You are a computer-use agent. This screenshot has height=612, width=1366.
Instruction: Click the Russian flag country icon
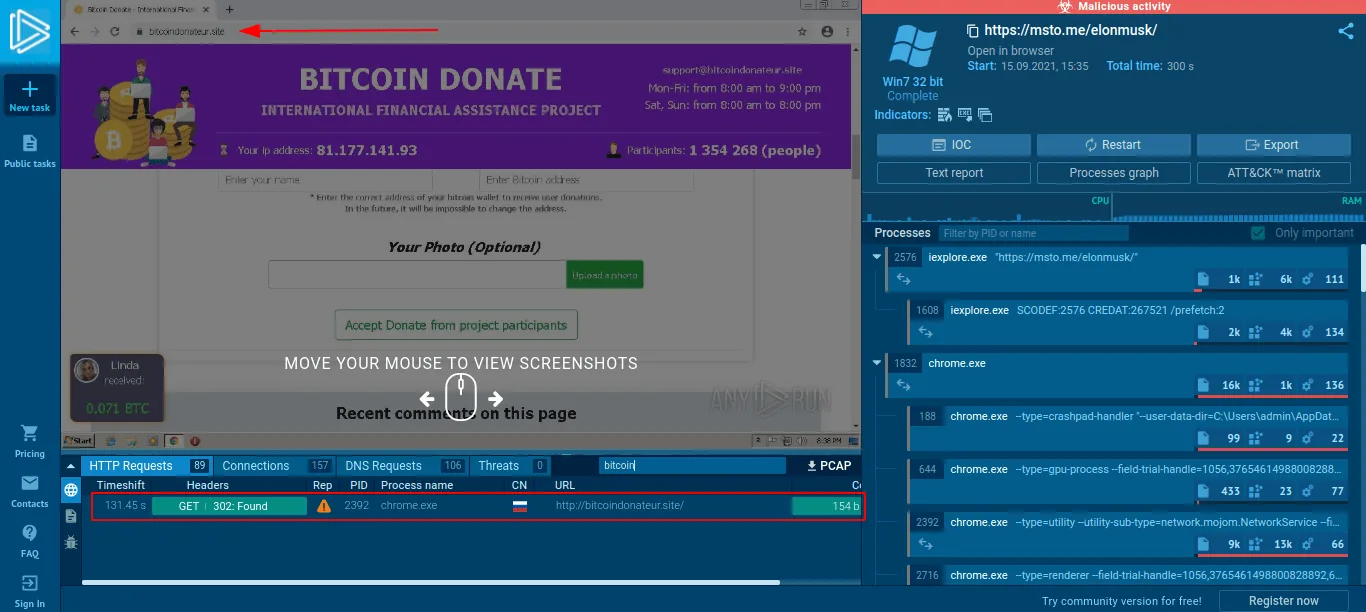pos(520,506)
